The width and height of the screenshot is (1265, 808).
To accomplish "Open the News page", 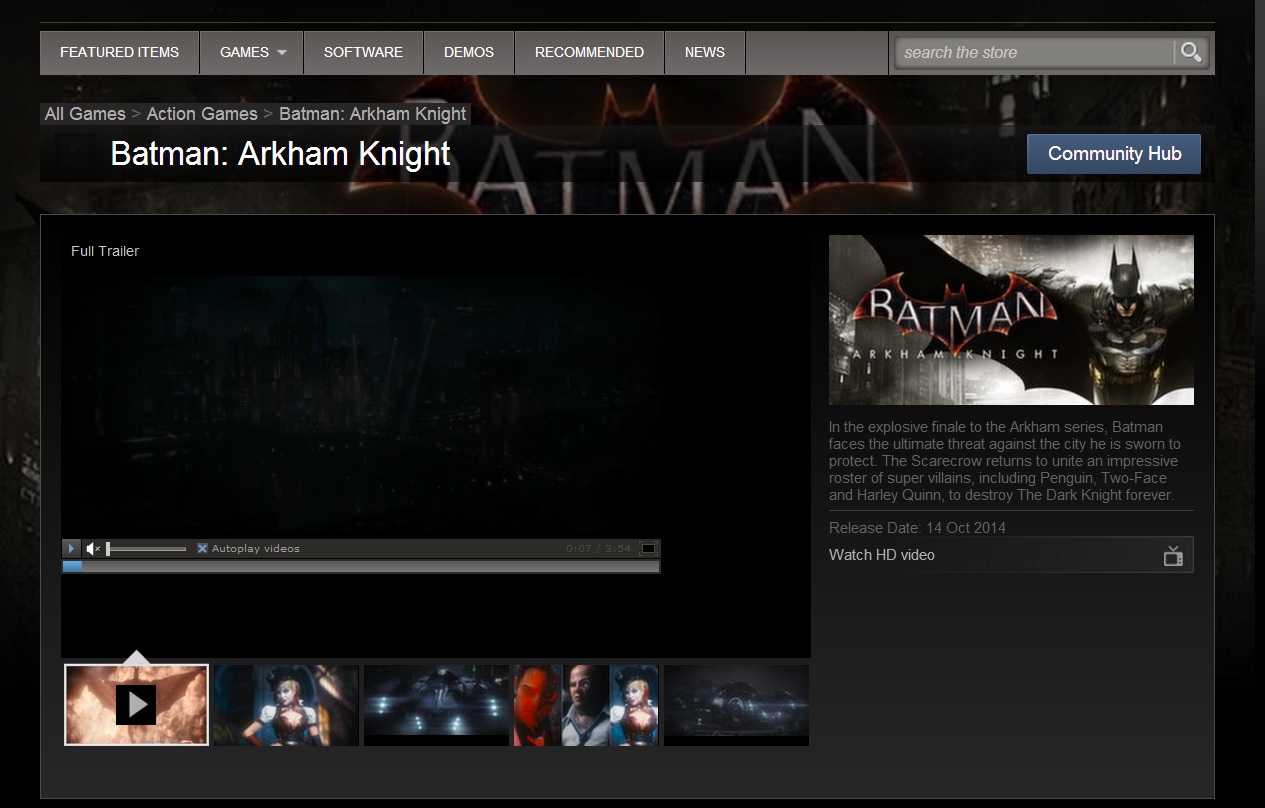I will pos(705,53).
